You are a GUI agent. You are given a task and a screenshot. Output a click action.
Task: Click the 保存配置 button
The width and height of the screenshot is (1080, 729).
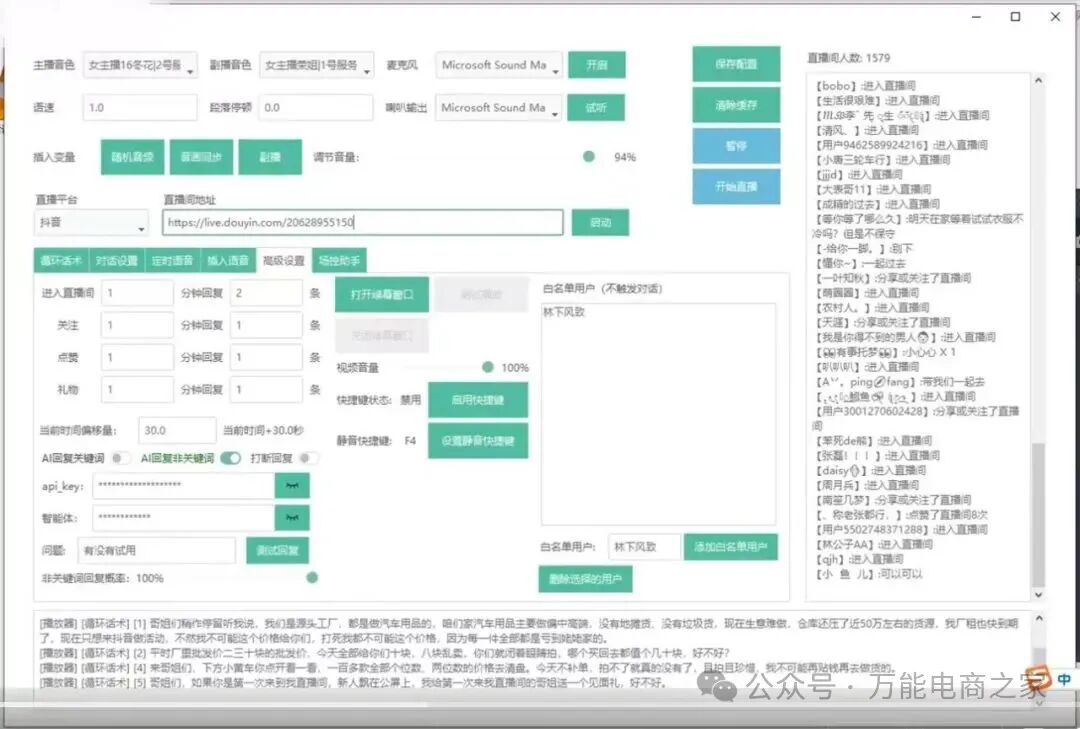[736, 64]
